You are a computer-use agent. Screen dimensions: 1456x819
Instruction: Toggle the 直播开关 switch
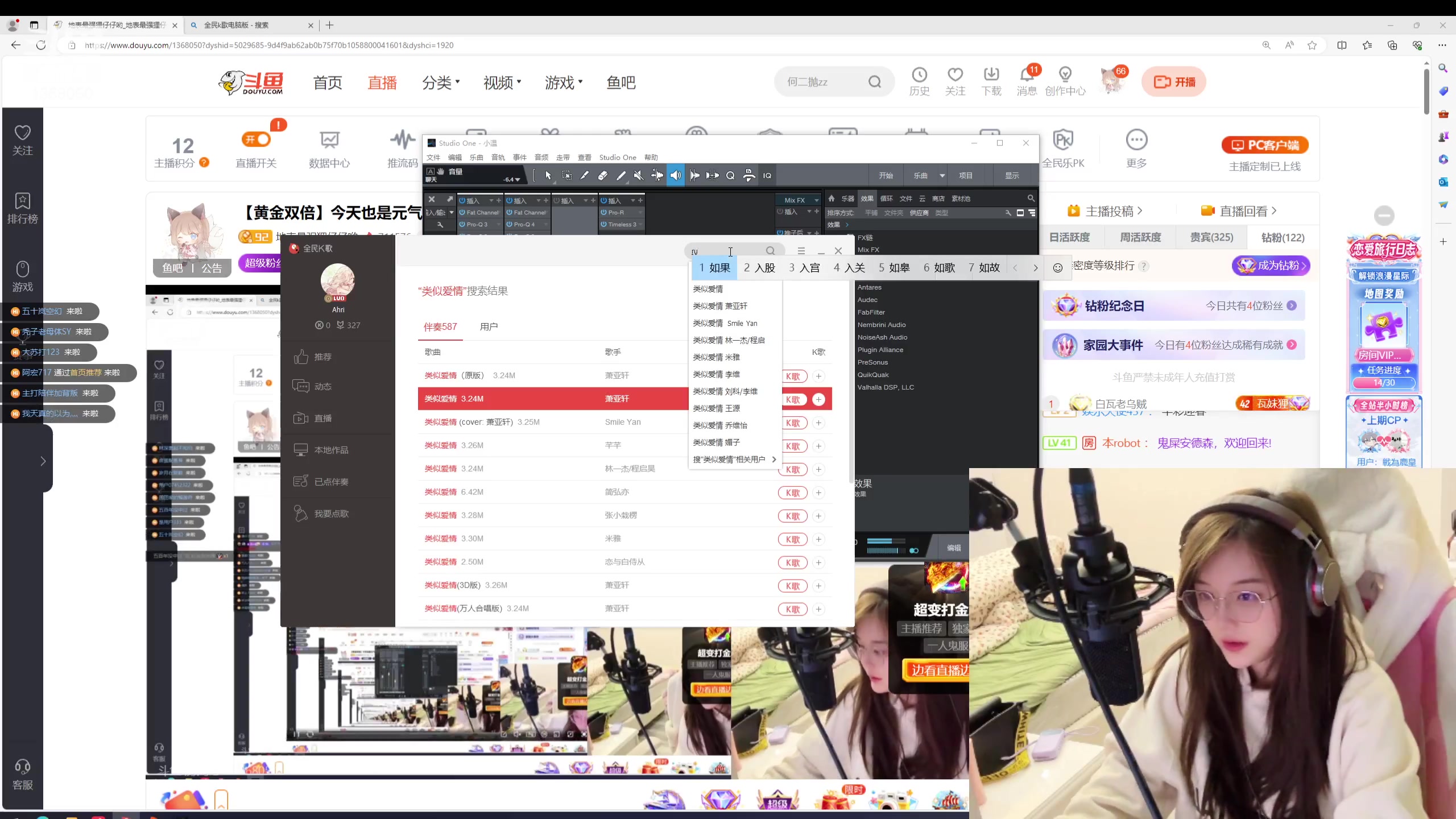tap(256, 139)
